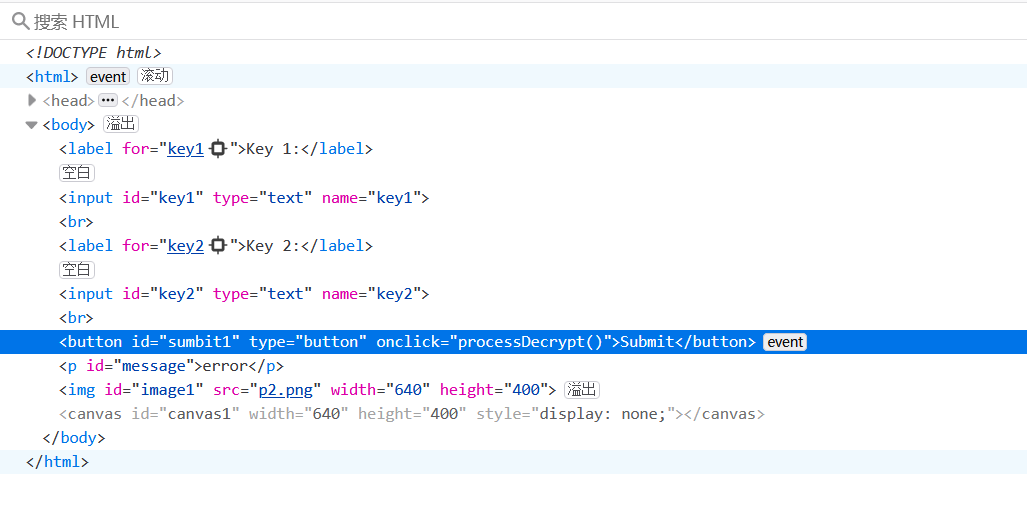The image size is (1027, 522).
Task: Open event badge on Submit button row
Action: point(785,342)
